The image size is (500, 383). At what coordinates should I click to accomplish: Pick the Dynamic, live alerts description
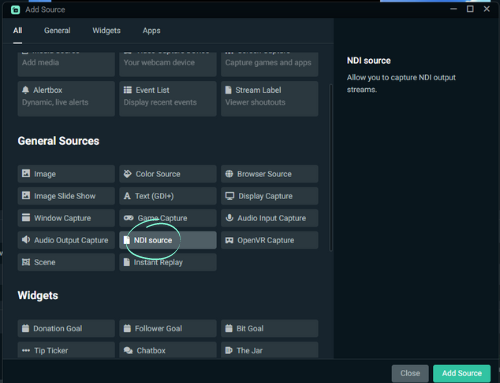point(55,102)
